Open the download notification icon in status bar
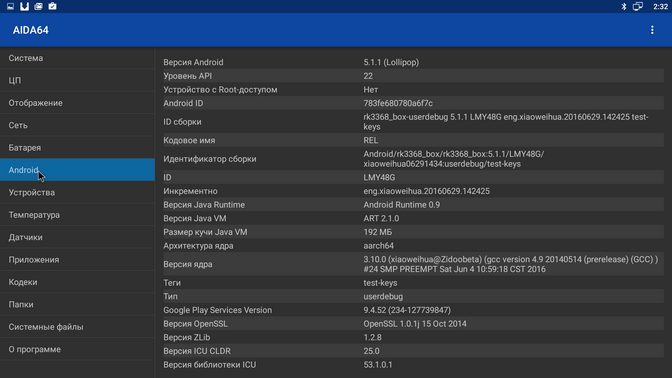This screenshot has height=378, width=672. [x=24, y=6]
